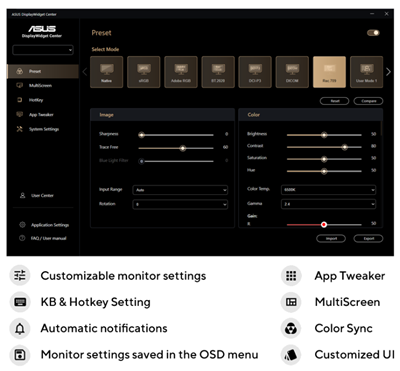Click the Color panel scrollbar

pos(381,128)
